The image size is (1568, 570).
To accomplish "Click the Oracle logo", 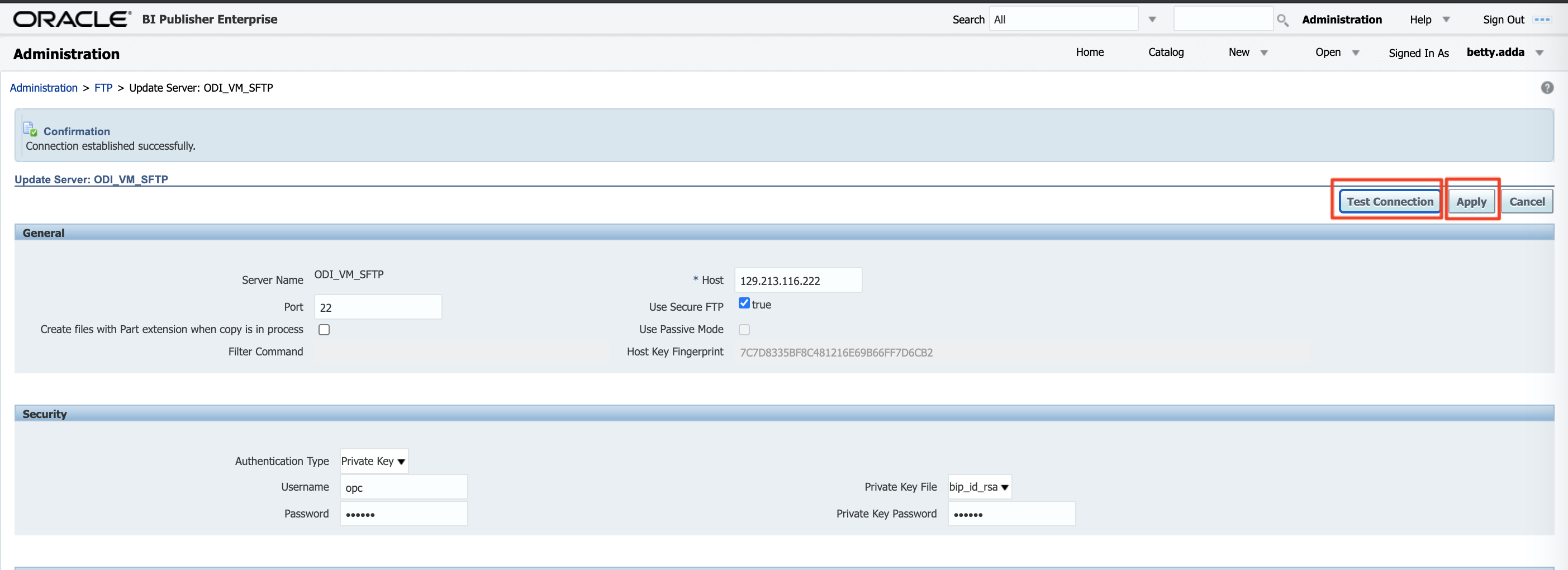I will (x=72, y=19).
